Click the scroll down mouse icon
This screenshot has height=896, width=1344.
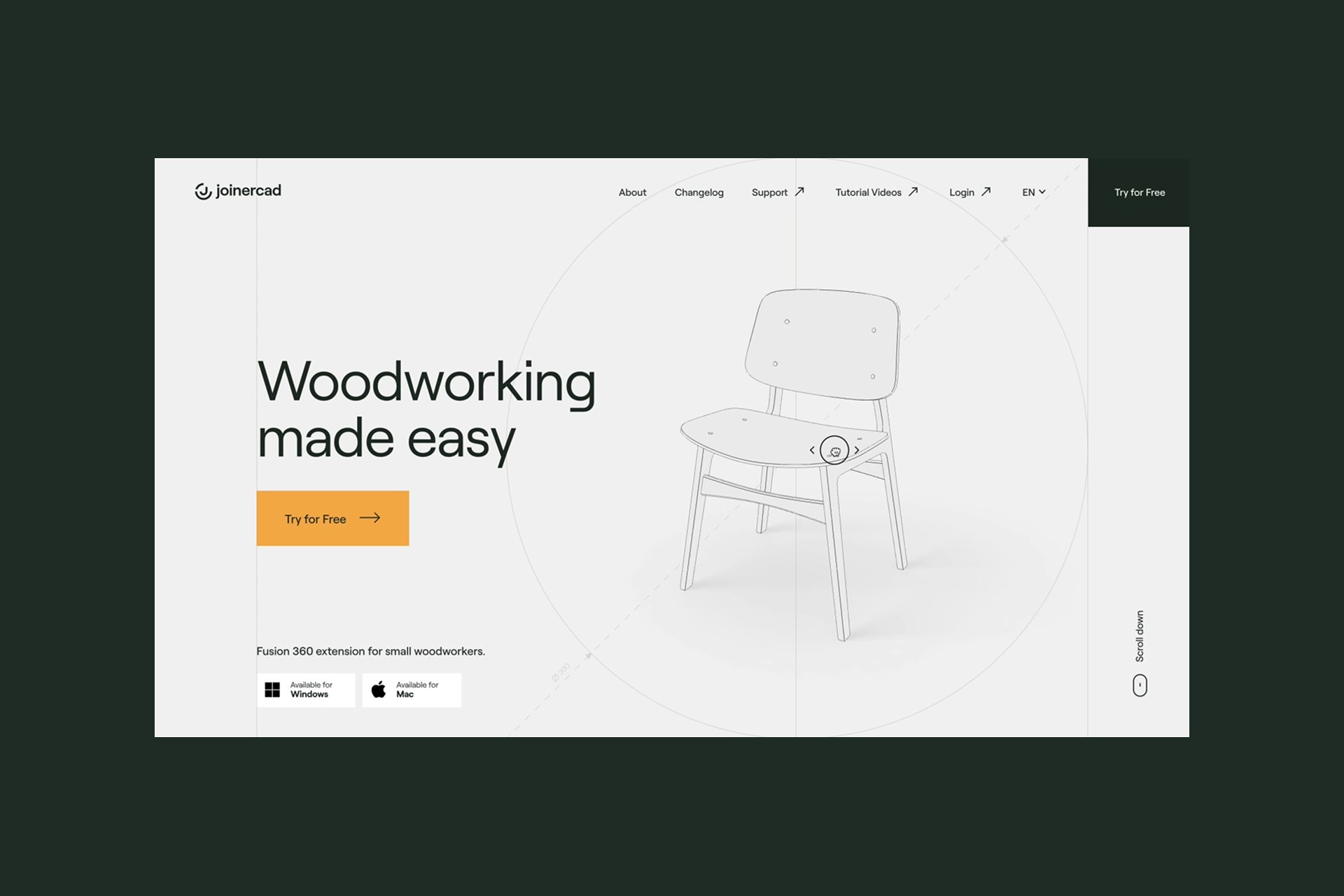[1140, 685]
